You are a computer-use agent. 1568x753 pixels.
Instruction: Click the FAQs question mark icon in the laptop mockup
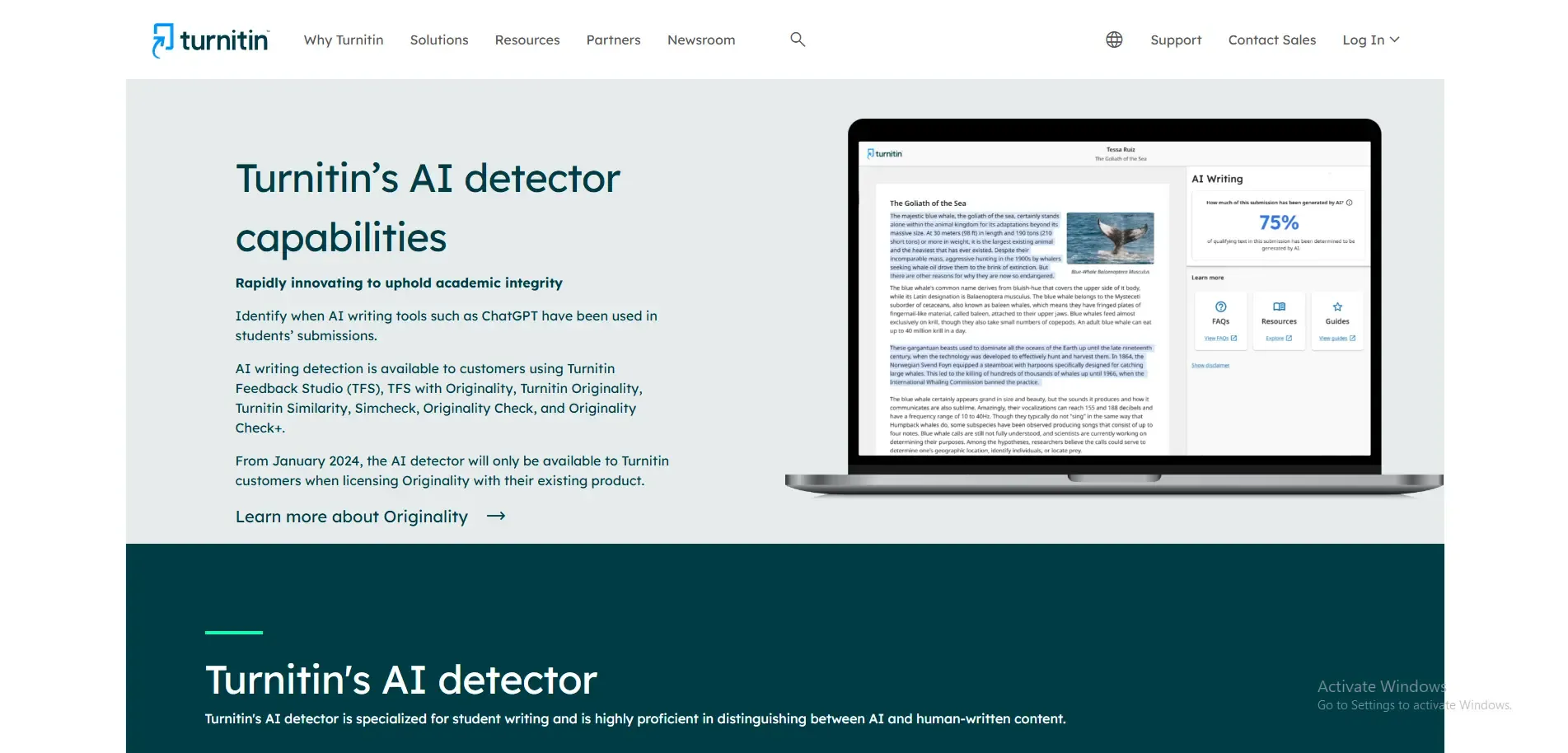pyautogui.click(x=1220, y=307)
